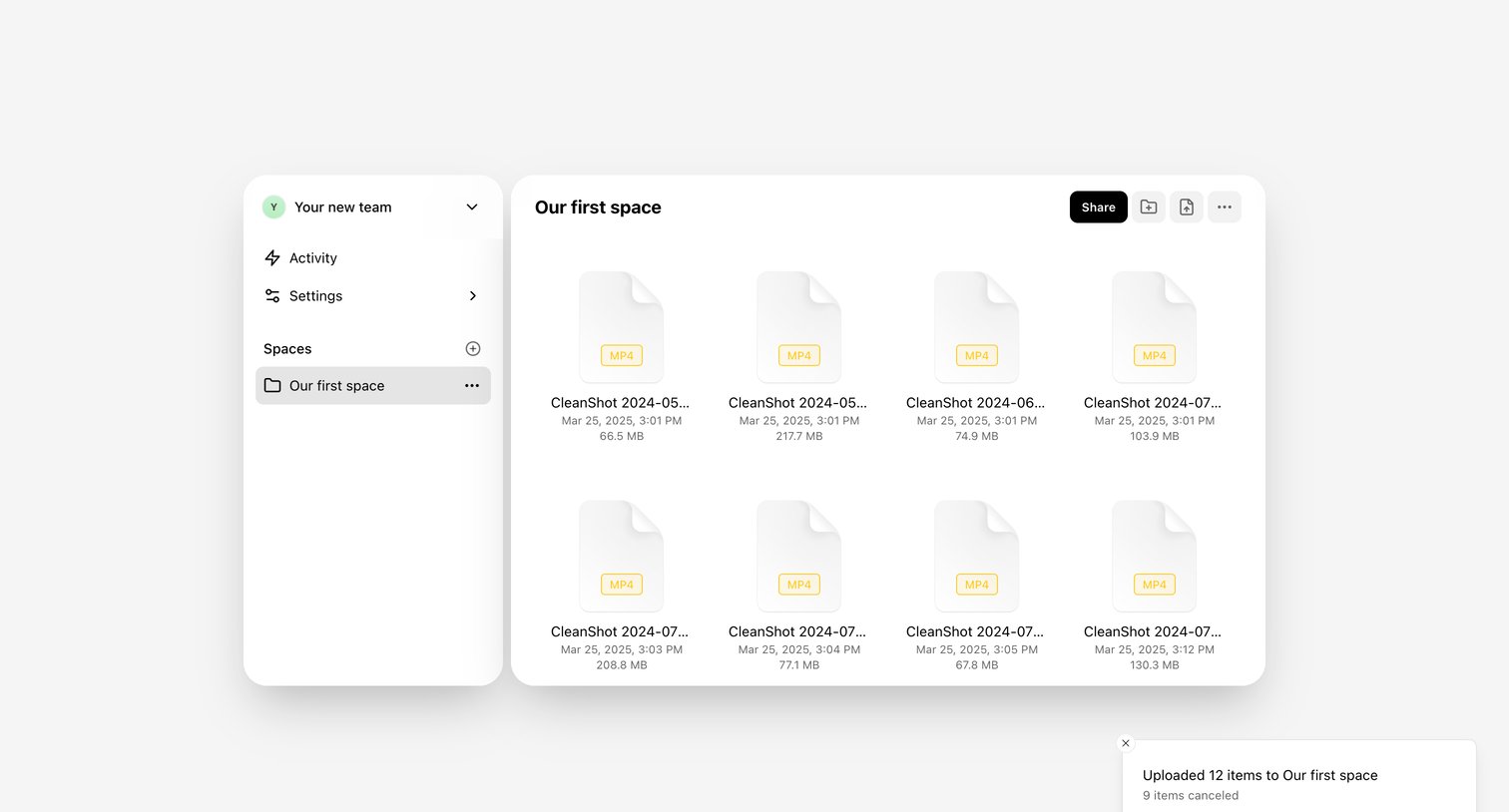Click the "Mar 25, 2025, 3:04 PM" date
The image size is (1509, 812).
tap(799, 650)
